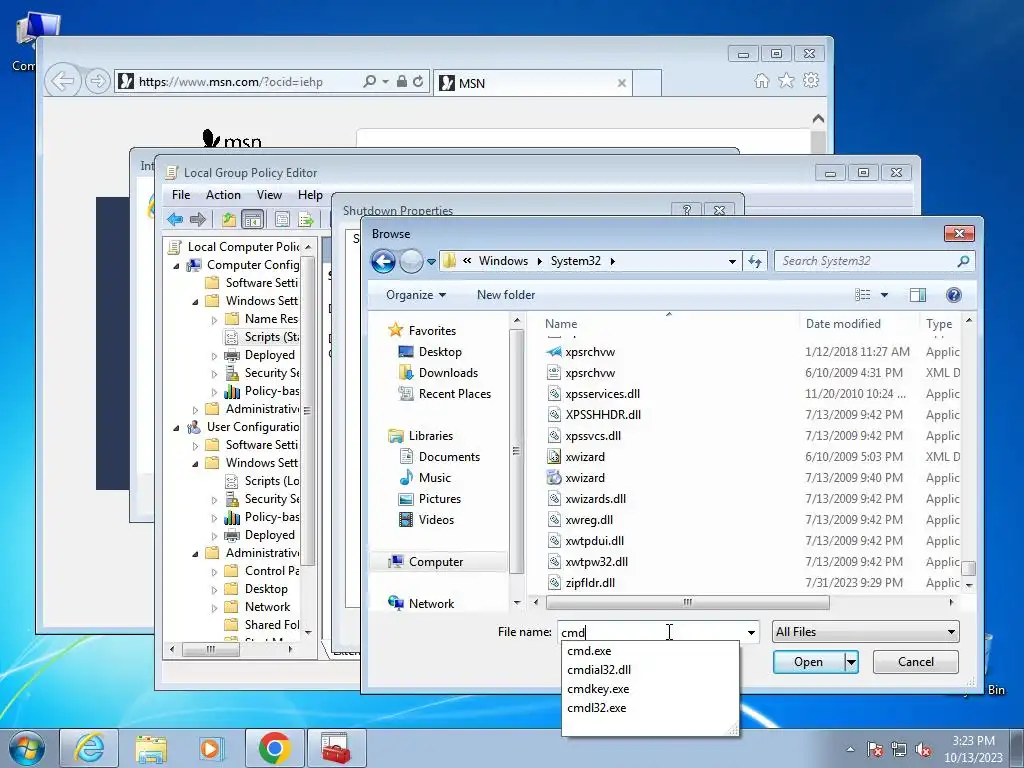Open the File name history dropdown arrow
The width and height of the screenshot is (1024, 768).
pos(751,632)
